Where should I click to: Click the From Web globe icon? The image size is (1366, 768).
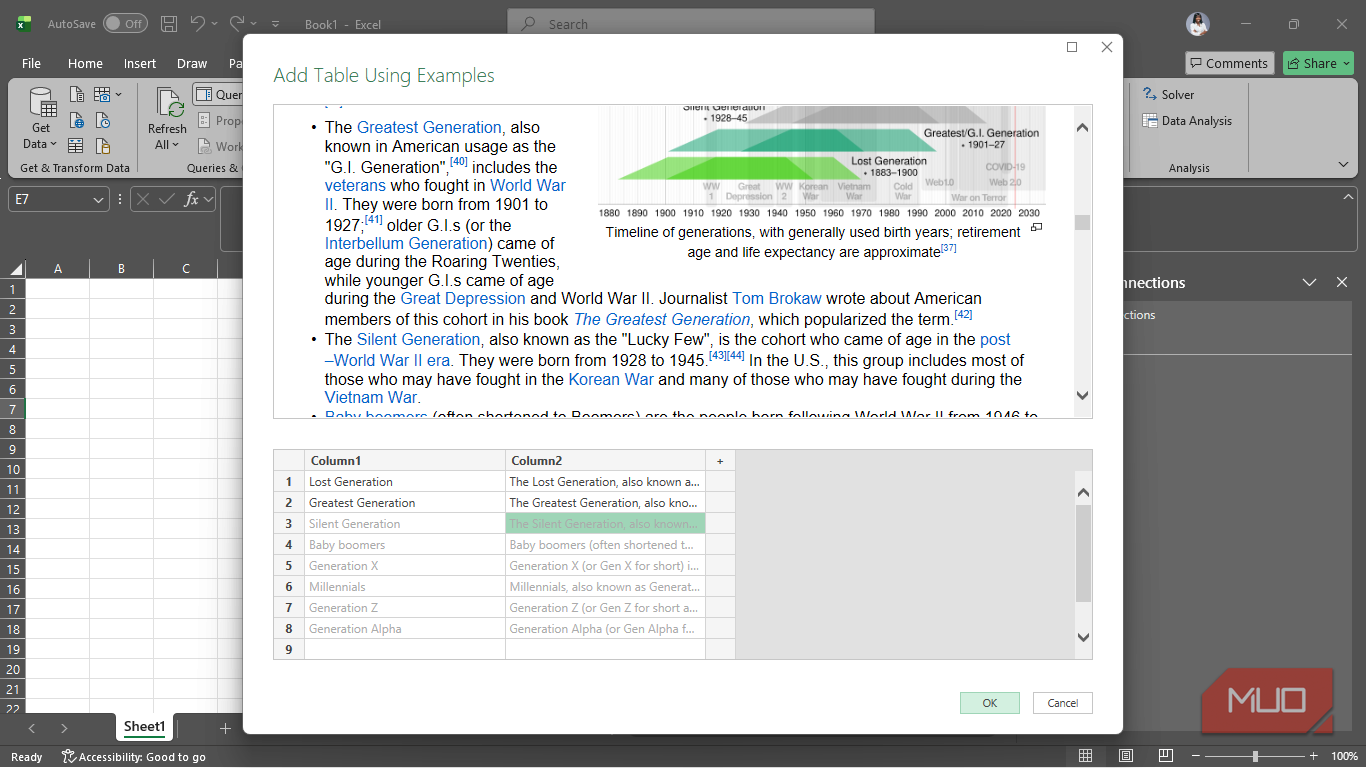pos(77,121)
